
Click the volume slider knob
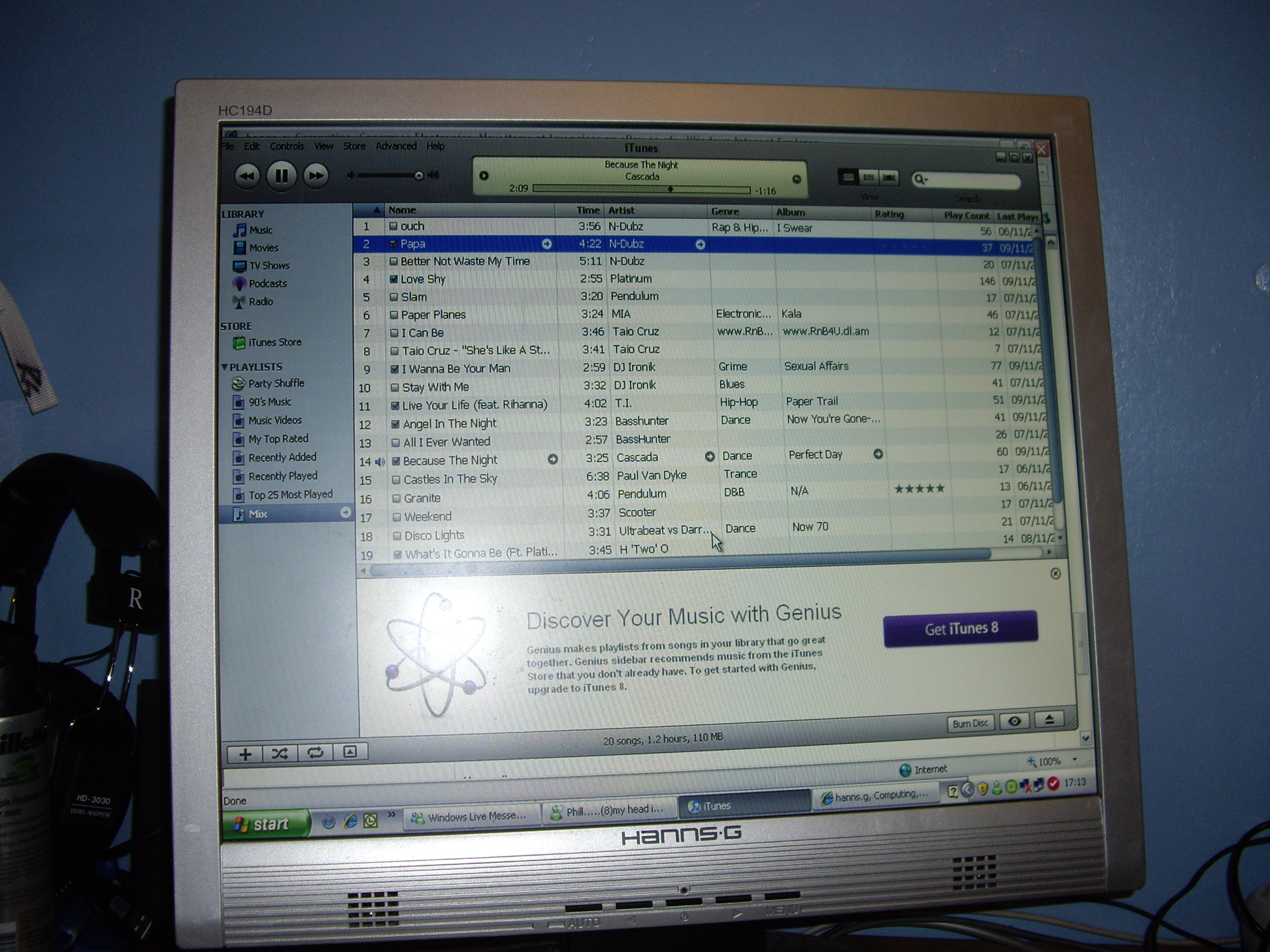click(x=419, y=176)
